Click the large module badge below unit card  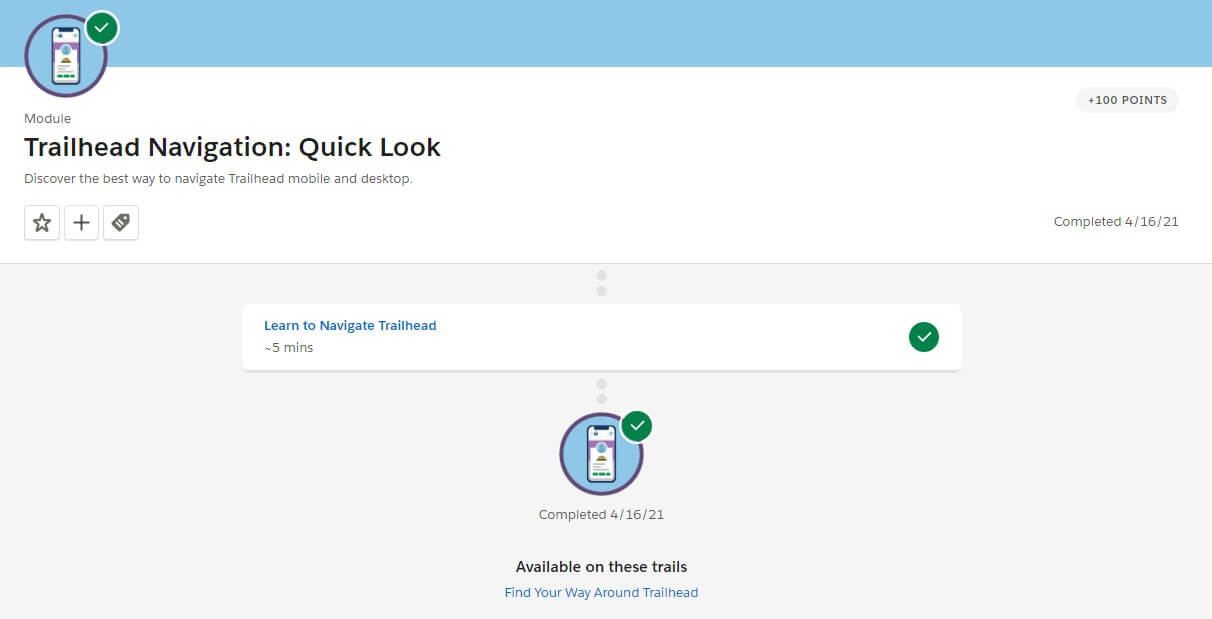[x=600, y=455]
